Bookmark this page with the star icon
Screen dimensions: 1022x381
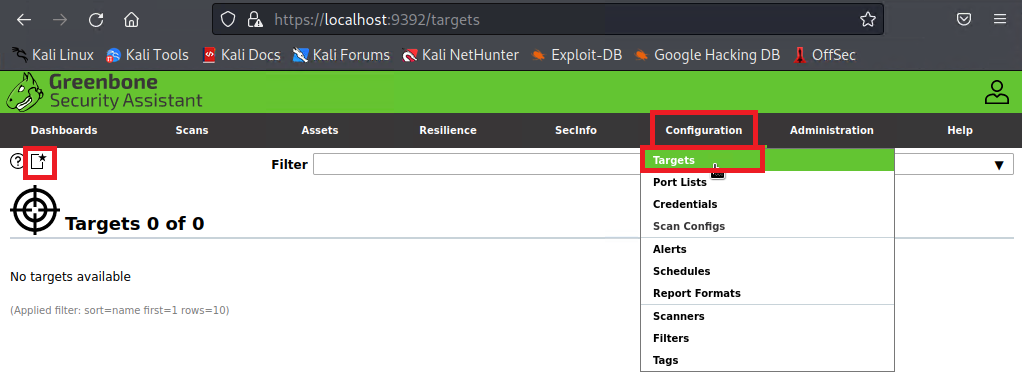point(868,20)
